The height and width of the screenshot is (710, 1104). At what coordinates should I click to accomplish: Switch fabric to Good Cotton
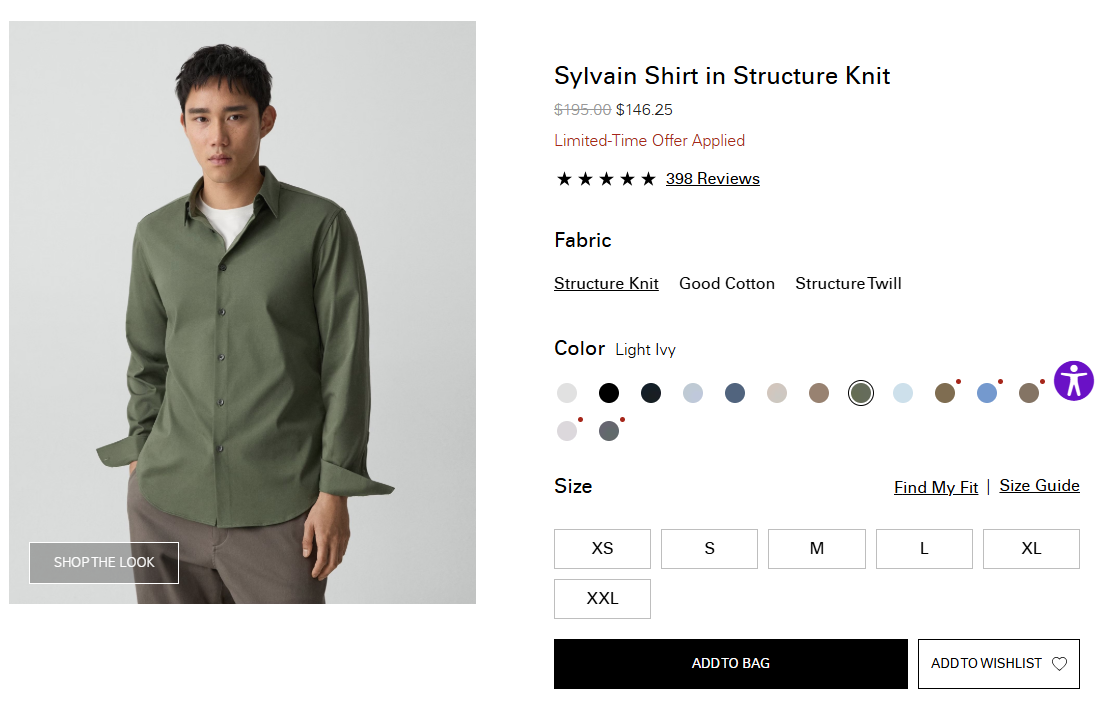coord(727,284)
